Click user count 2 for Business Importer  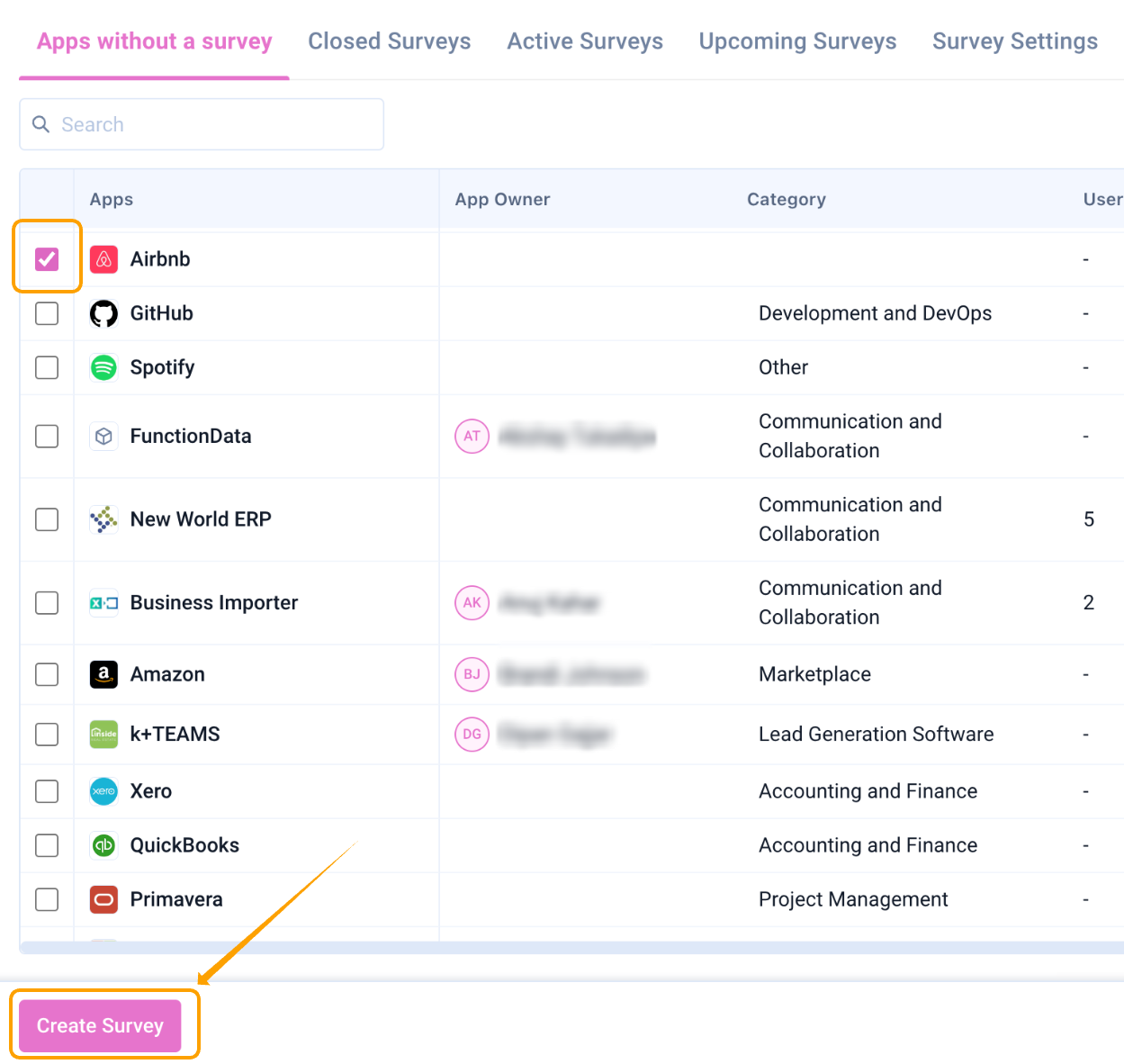point(1089,603)
